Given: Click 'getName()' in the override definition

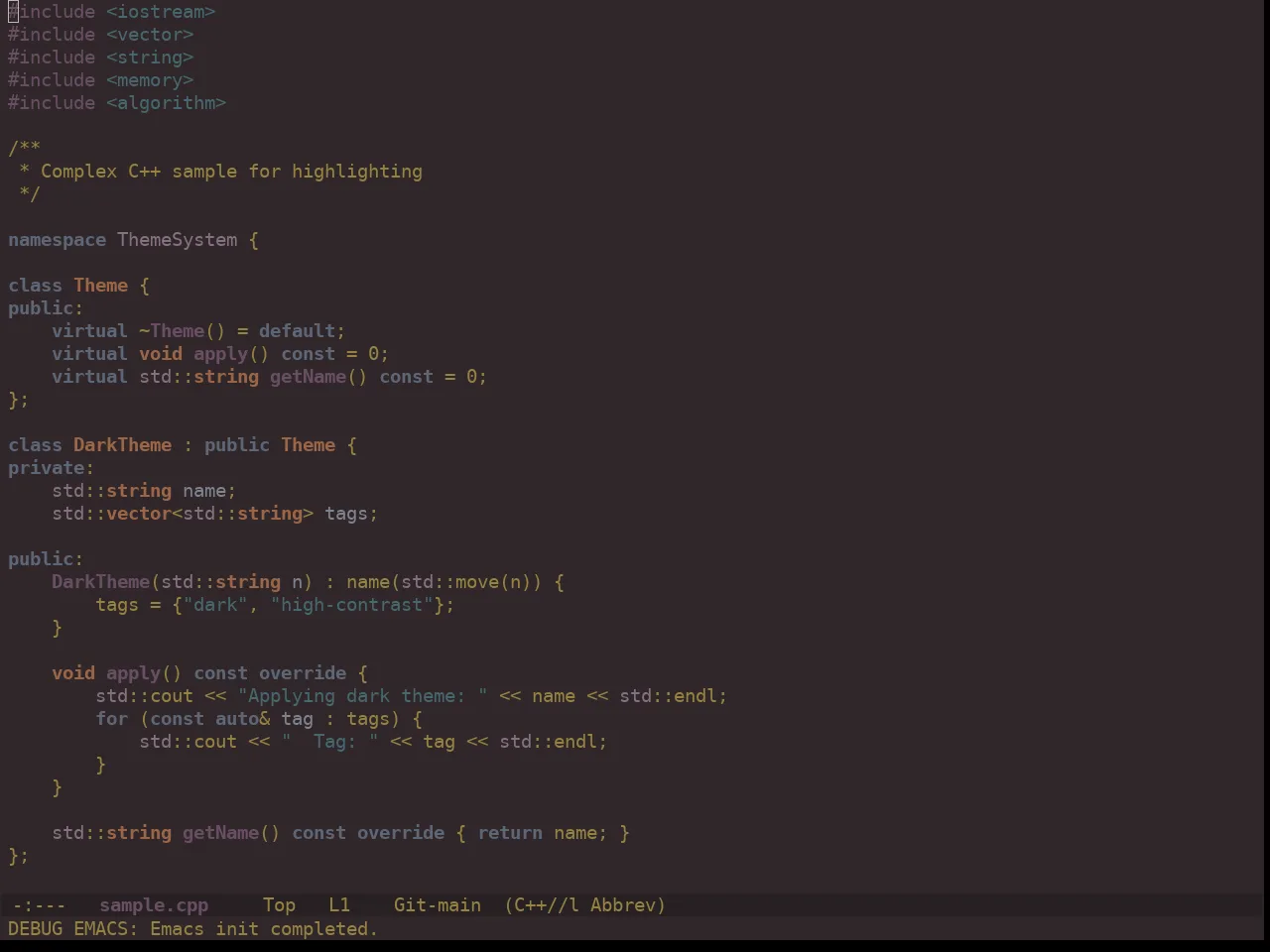Looking at the screenshot, I should [231, 833].
